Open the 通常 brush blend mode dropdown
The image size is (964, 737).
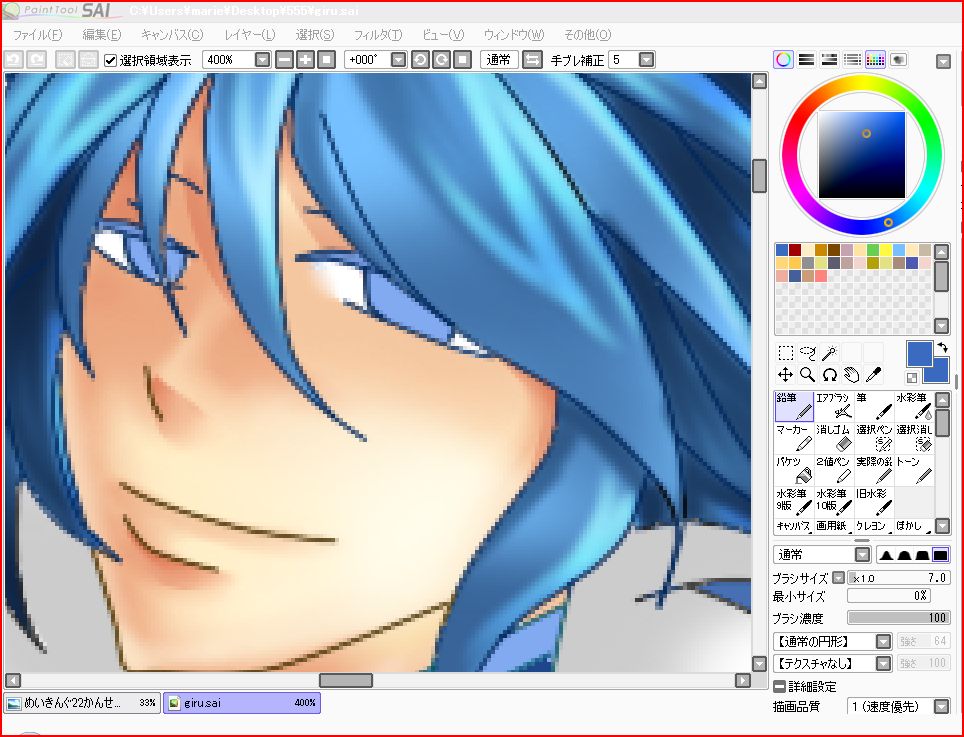pos(863,555)
